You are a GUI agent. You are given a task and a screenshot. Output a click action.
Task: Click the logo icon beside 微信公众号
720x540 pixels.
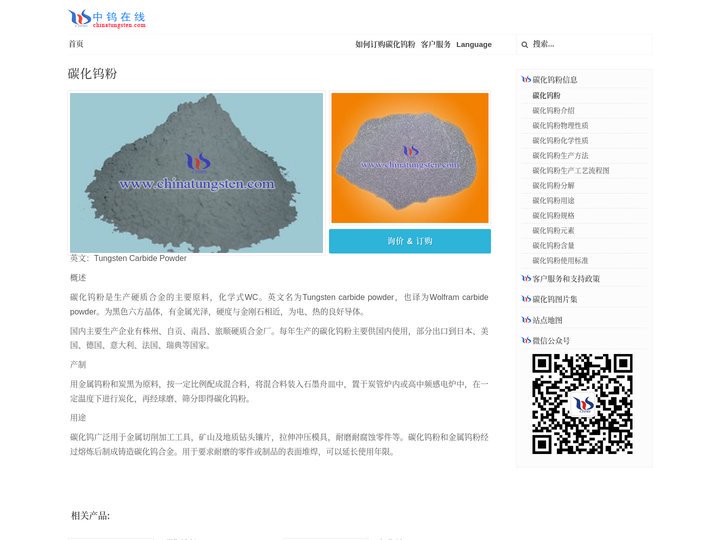tap(526, 340)
